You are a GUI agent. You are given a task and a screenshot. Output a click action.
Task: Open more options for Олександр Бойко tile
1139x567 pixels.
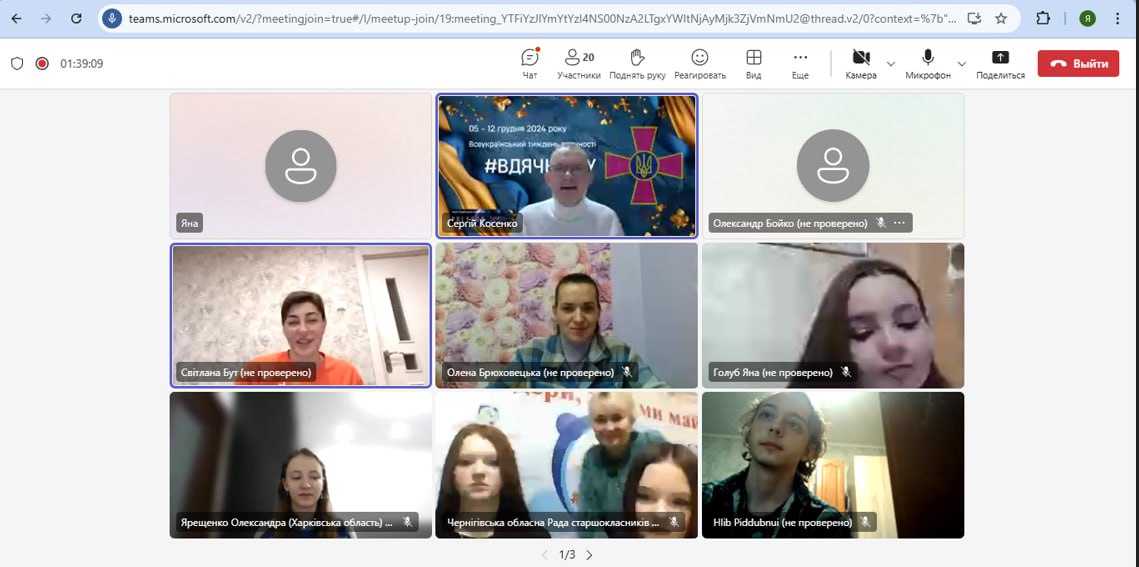pos(899,223)
